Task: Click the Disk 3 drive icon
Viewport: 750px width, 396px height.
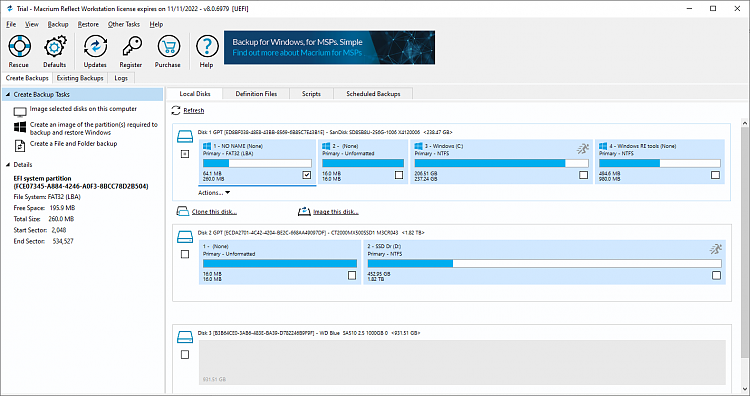Action: tap(185, 337)
